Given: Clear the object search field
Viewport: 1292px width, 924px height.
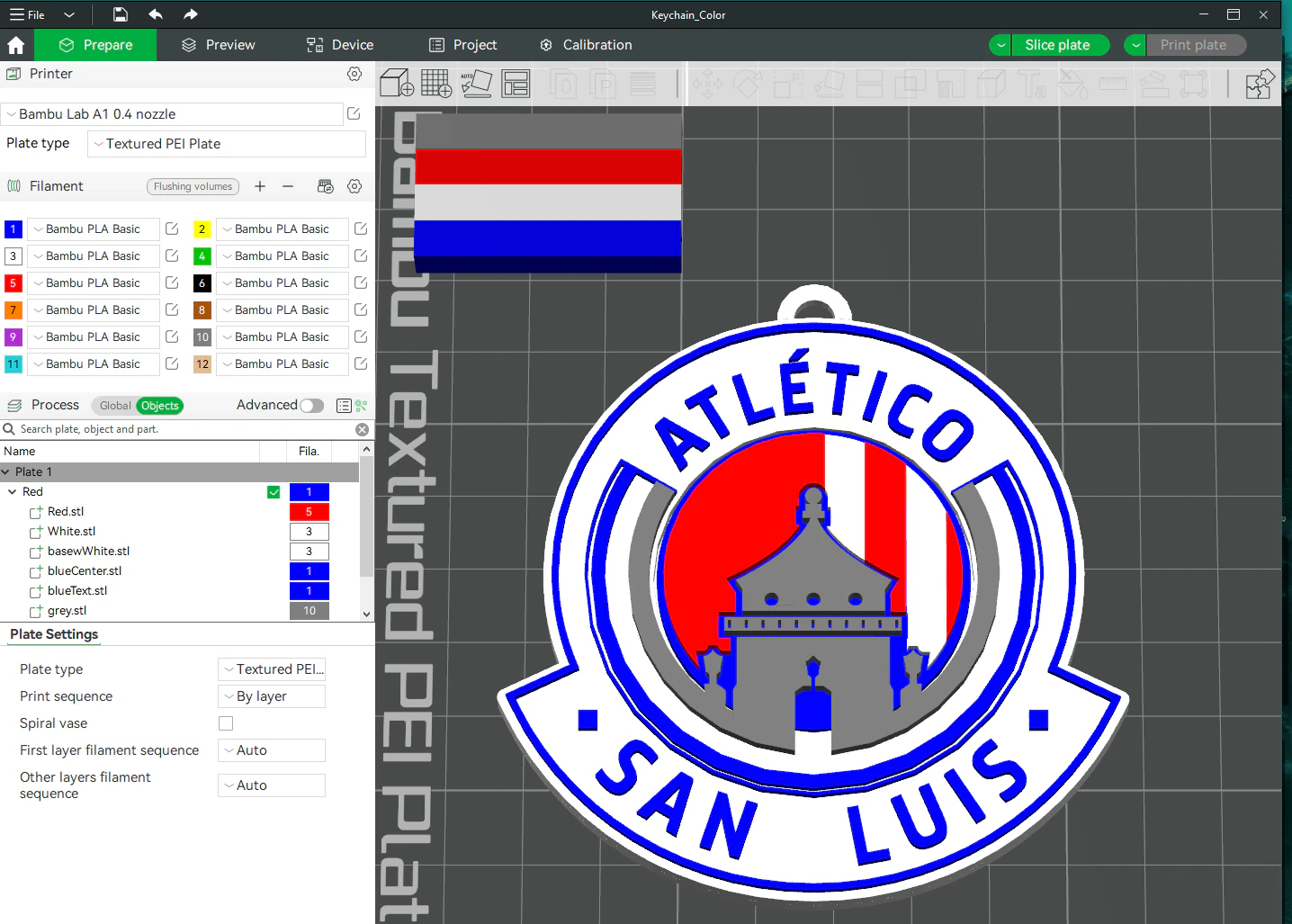Looking at the screenshot, I should [362, 430].
